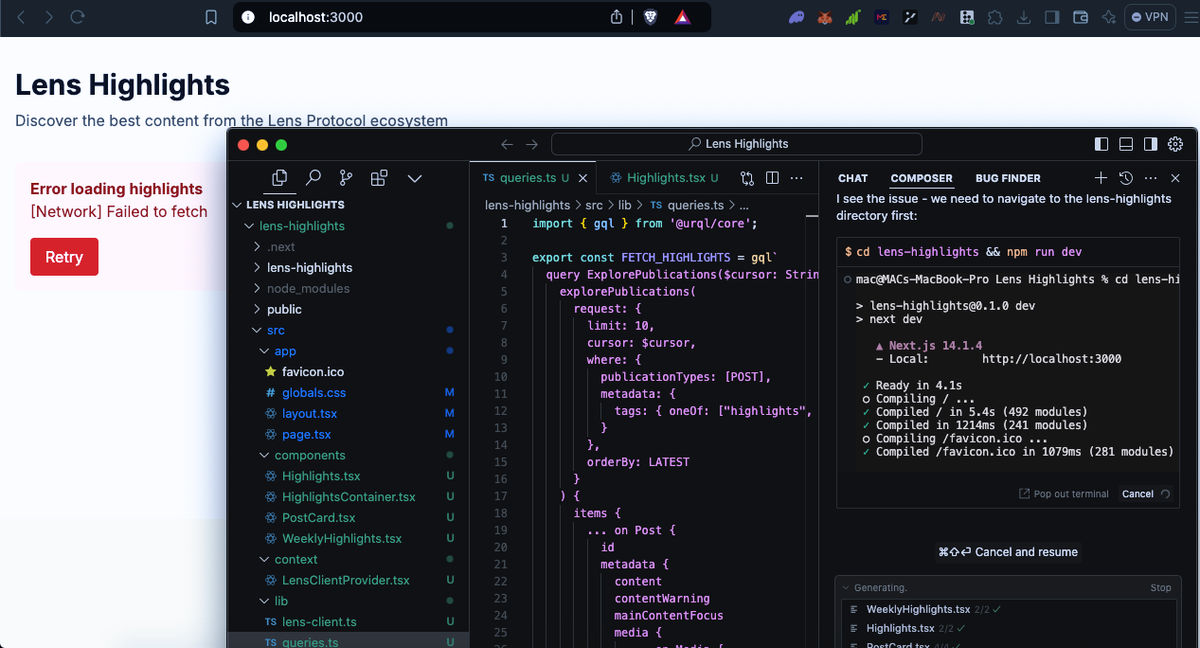Switch to the COMPOSER tab
Screen dimensions: 1200x648
(x=922, y=178)
